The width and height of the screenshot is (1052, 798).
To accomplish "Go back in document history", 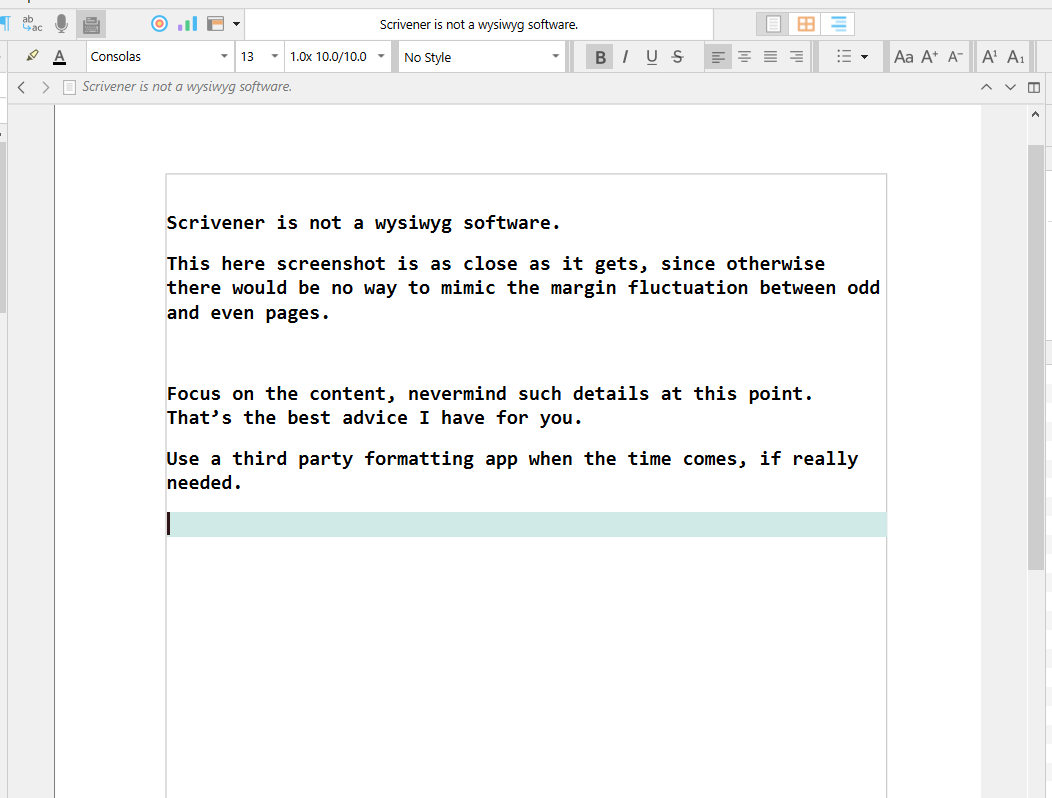I will pos(21,87).
